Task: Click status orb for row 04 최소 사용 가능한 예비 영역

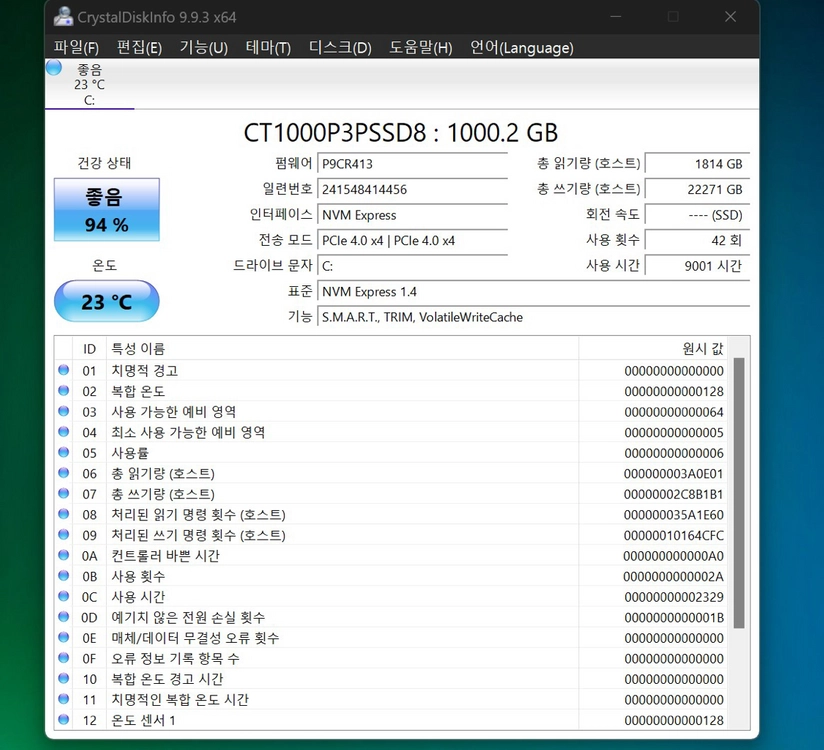Action: coord(64,431)
